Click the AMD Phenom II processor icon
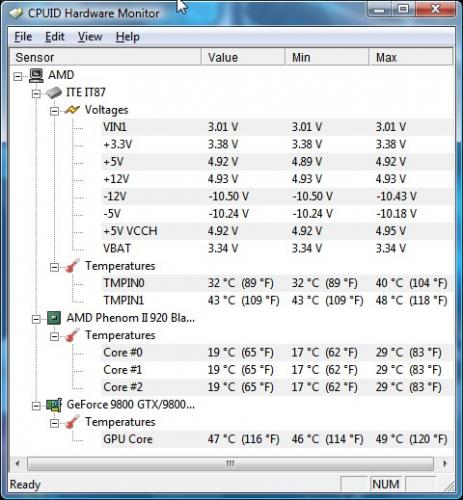Screen dimensions: 463x500 tap(54, 318)
